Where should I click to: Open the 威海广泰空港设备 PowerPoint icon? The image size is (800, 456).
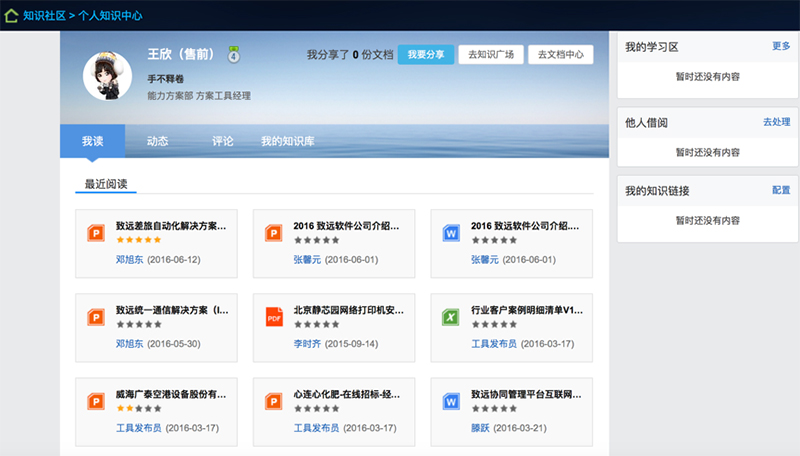click(x=96, y=401)
